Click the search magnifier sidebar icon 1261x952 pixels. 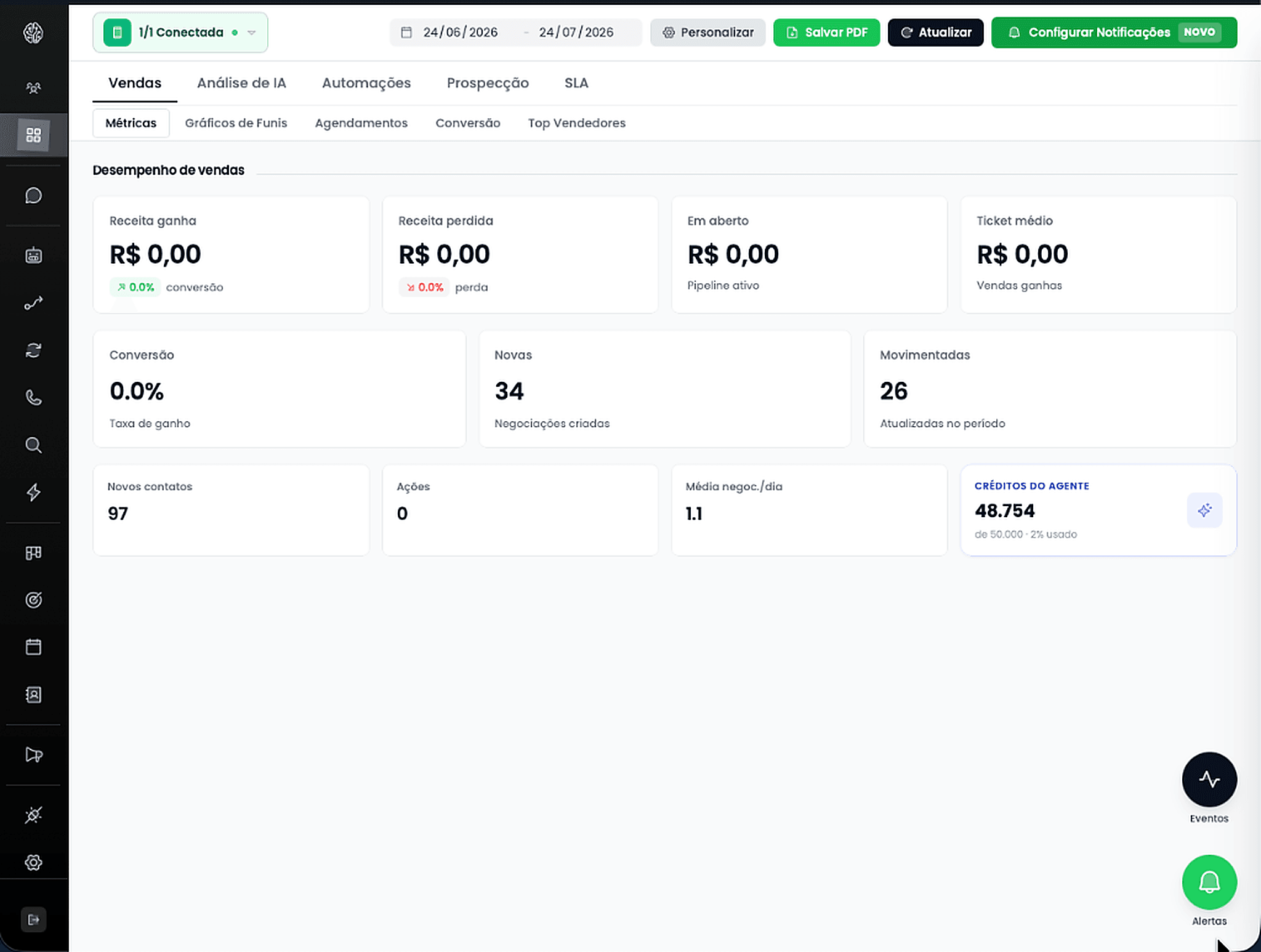33,445
